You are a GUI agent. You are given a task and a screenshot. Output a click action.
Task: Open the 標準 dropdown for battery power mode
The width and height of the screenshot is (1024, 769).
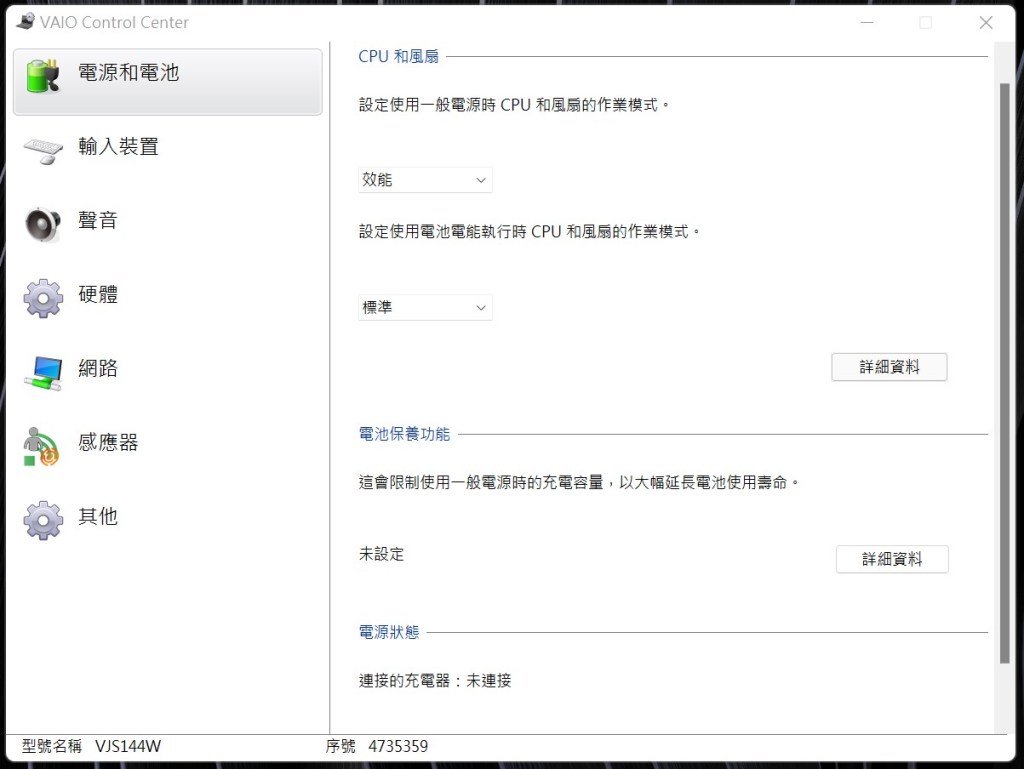(x=425, y=307)
